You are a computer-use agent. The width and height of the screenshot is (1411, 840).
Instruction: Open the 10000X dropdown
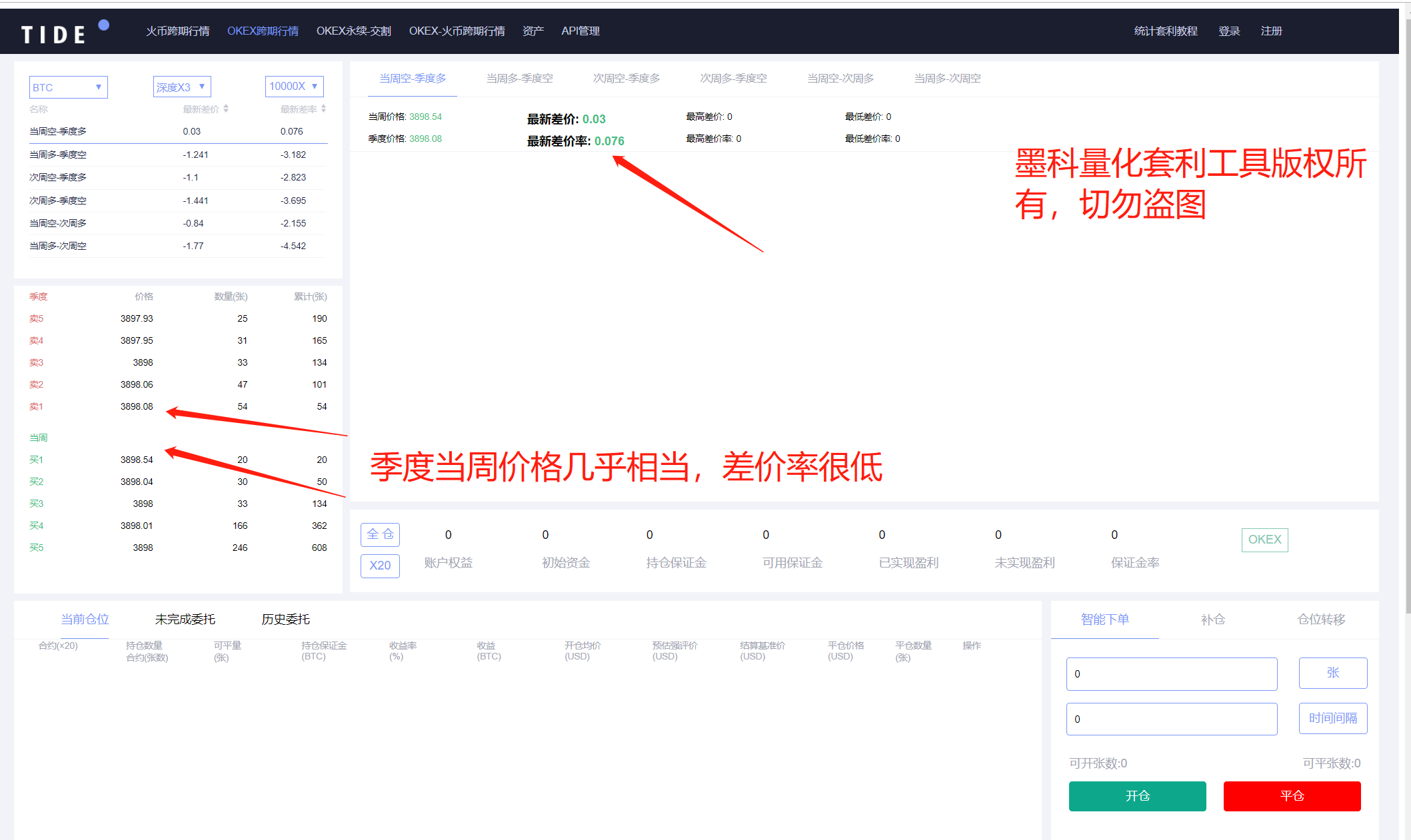[x=294, y=87]
